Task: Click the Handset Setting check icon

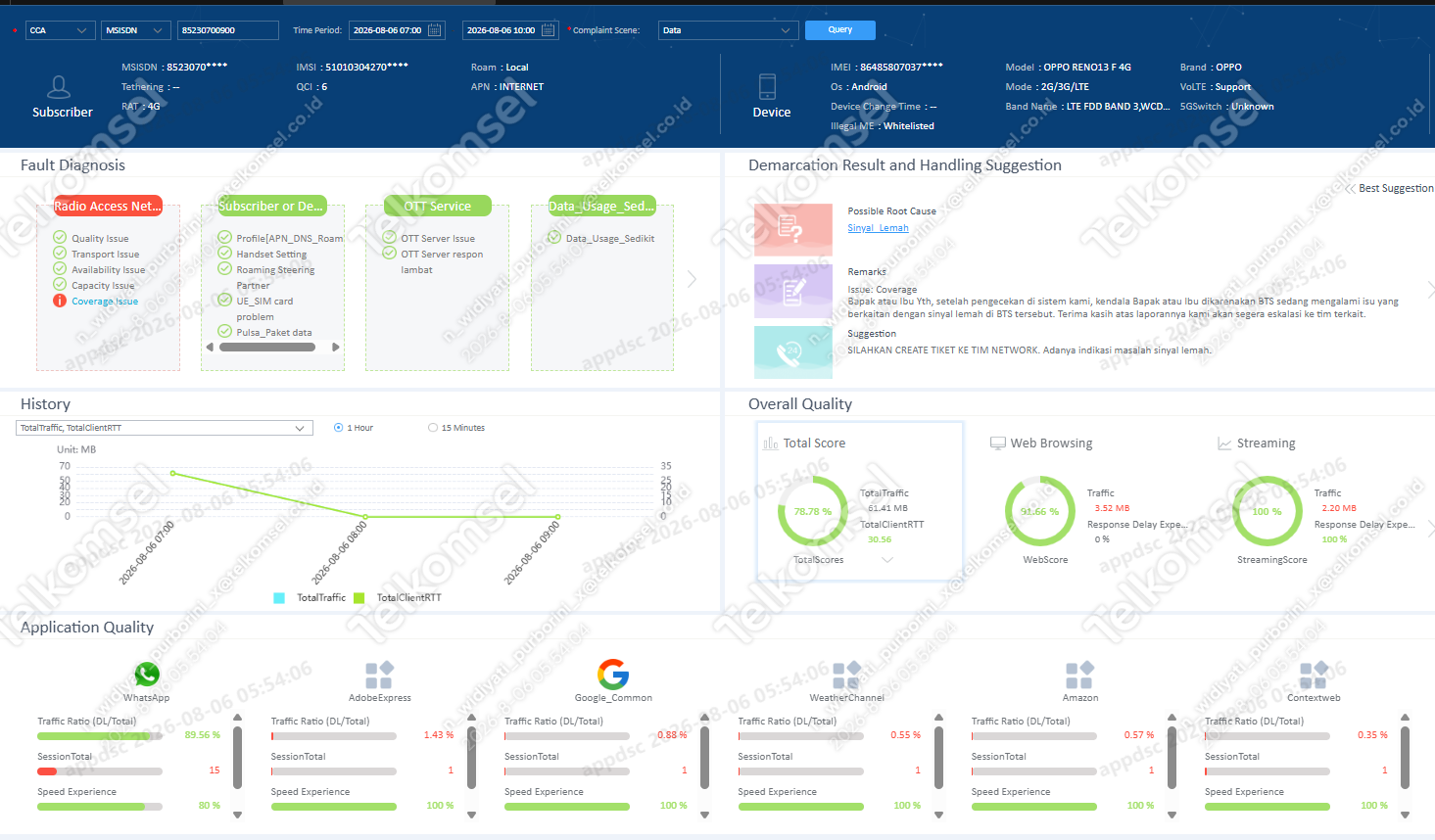Action: tap(224, 254)
